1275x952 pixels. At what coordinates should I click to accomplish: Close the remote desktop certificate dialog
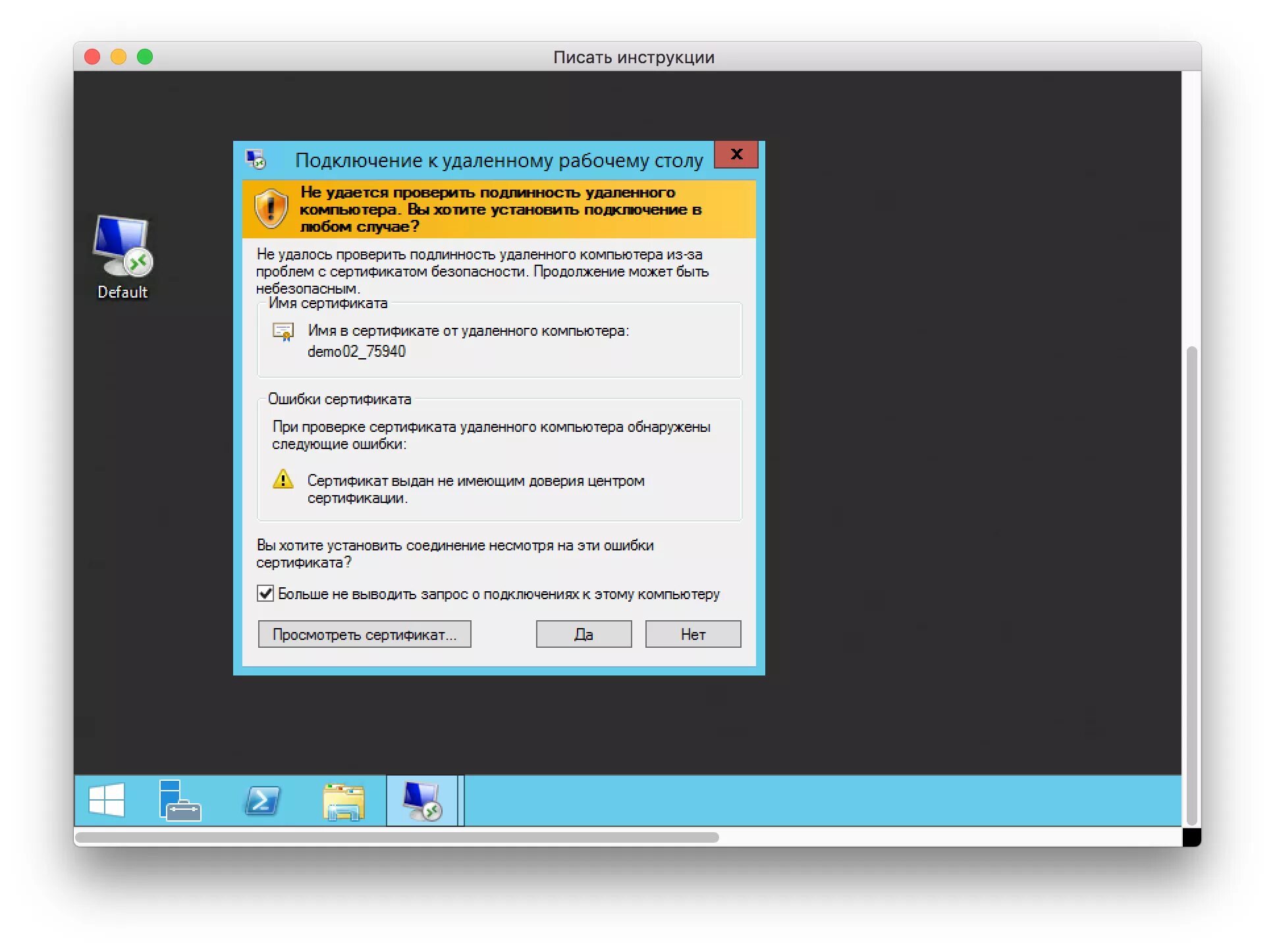pos(736,155)
